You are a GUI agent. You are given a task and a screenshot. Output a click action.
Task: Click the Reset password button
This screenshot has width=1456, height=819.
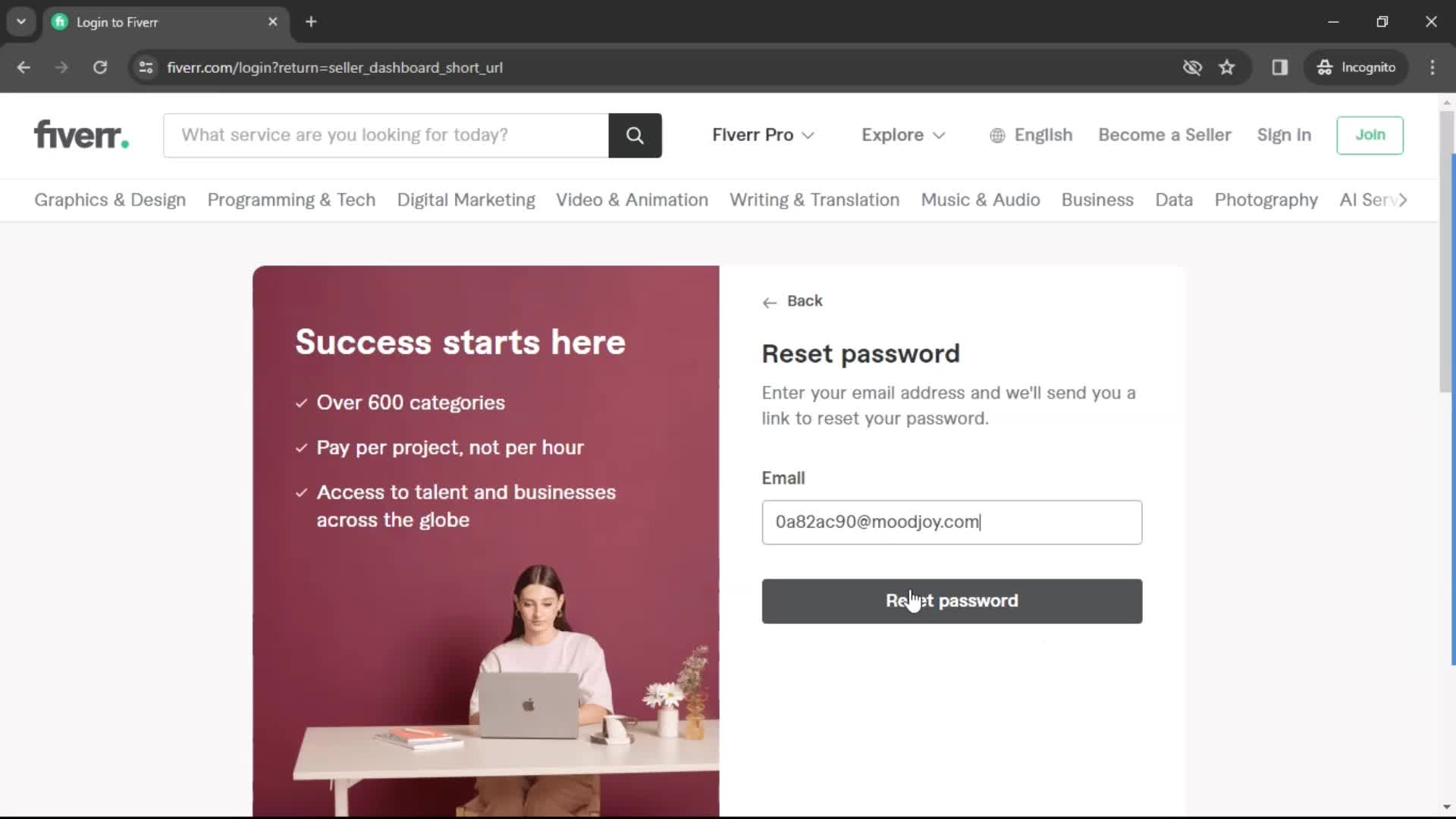(x=951, y=600)
